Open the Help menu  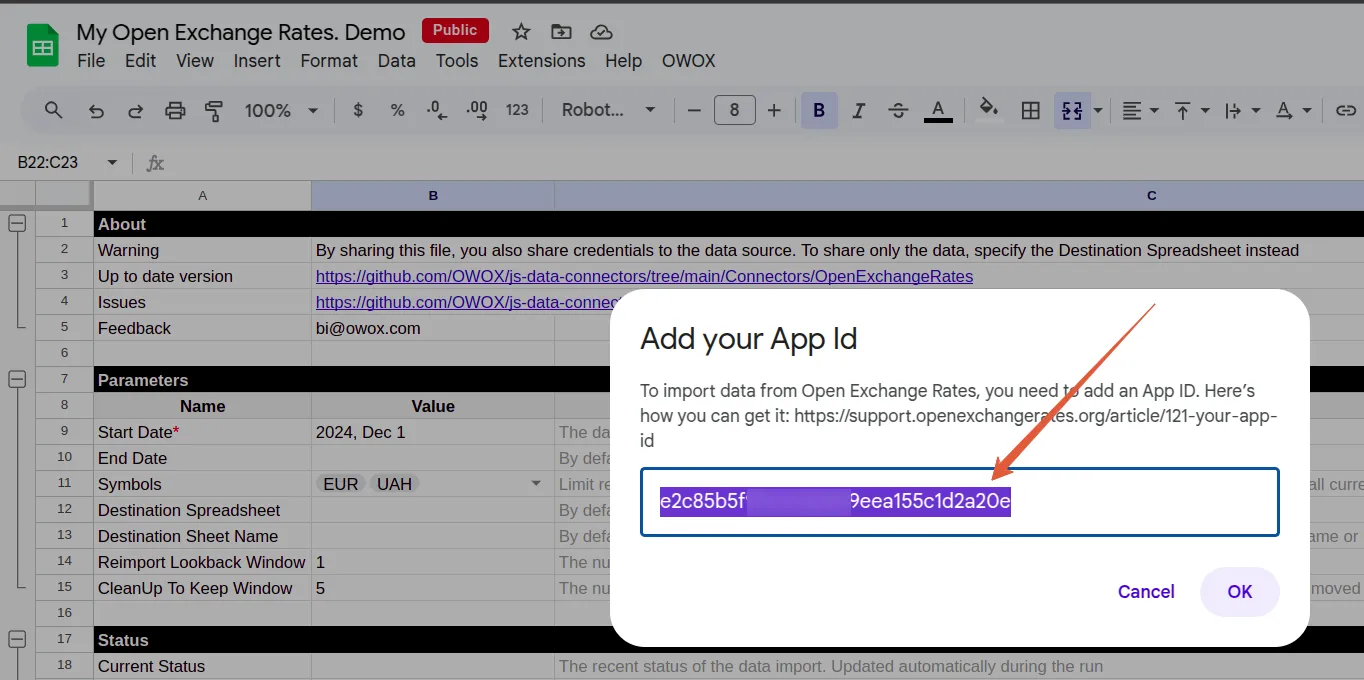tap(623, 60)
